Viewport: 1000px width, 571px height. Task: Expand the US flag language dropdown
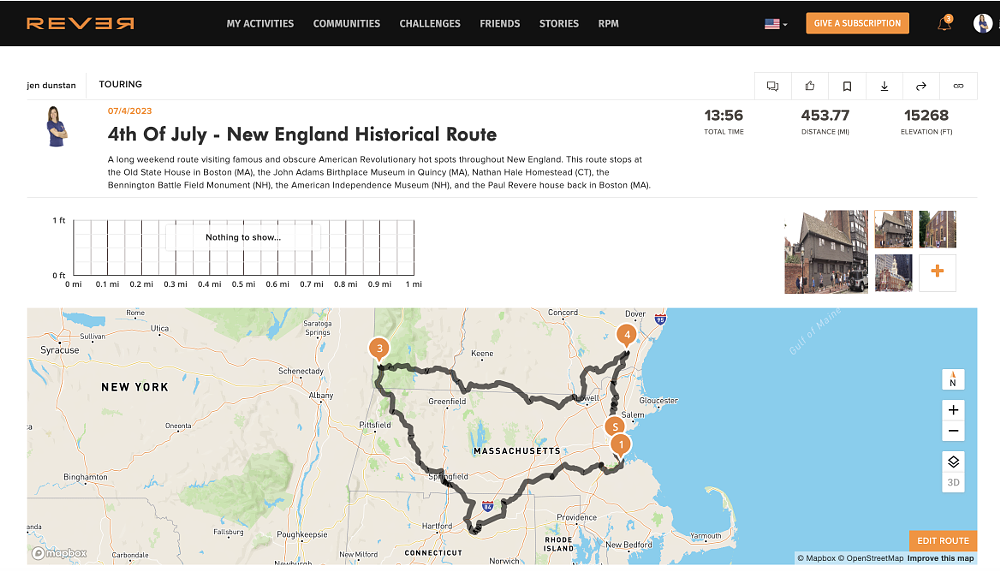coord(776,24)
